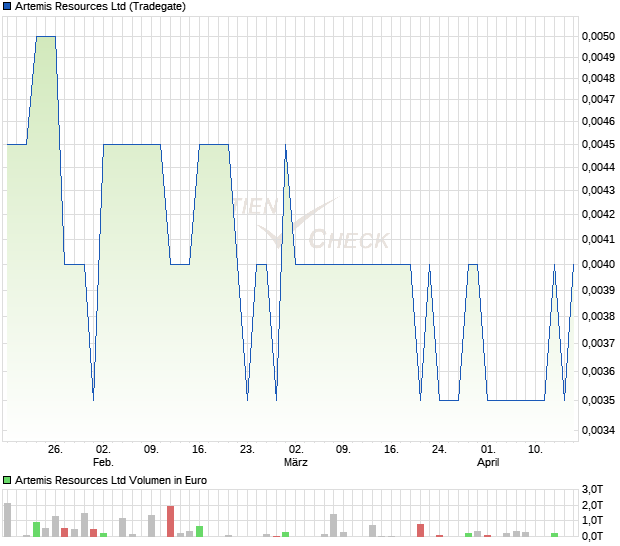Click the 0,0042 price axis label
This screenshot has width=620, height=546.
coord(598,214)
